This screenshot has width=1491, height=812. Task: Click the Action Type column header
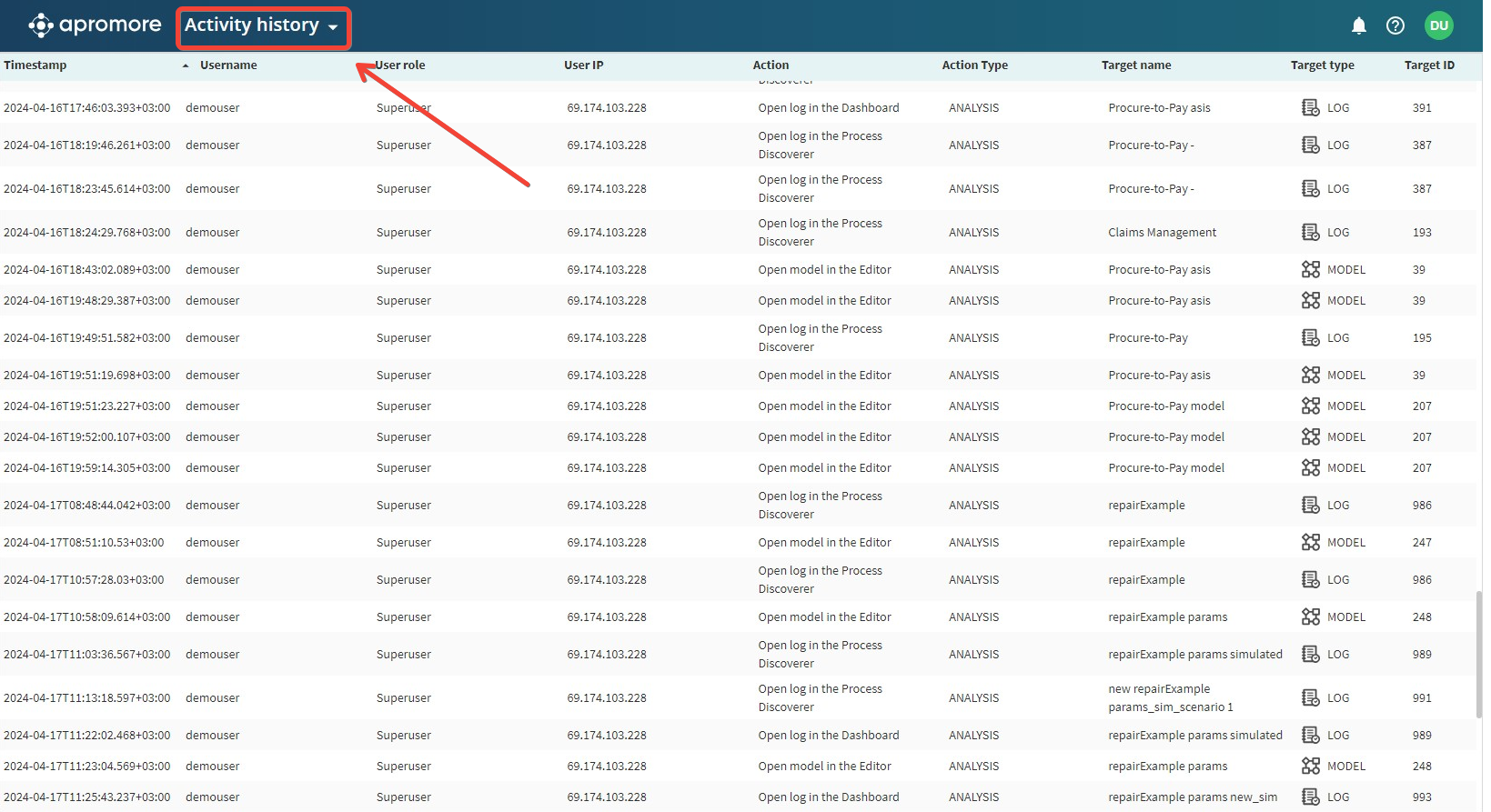974,65
